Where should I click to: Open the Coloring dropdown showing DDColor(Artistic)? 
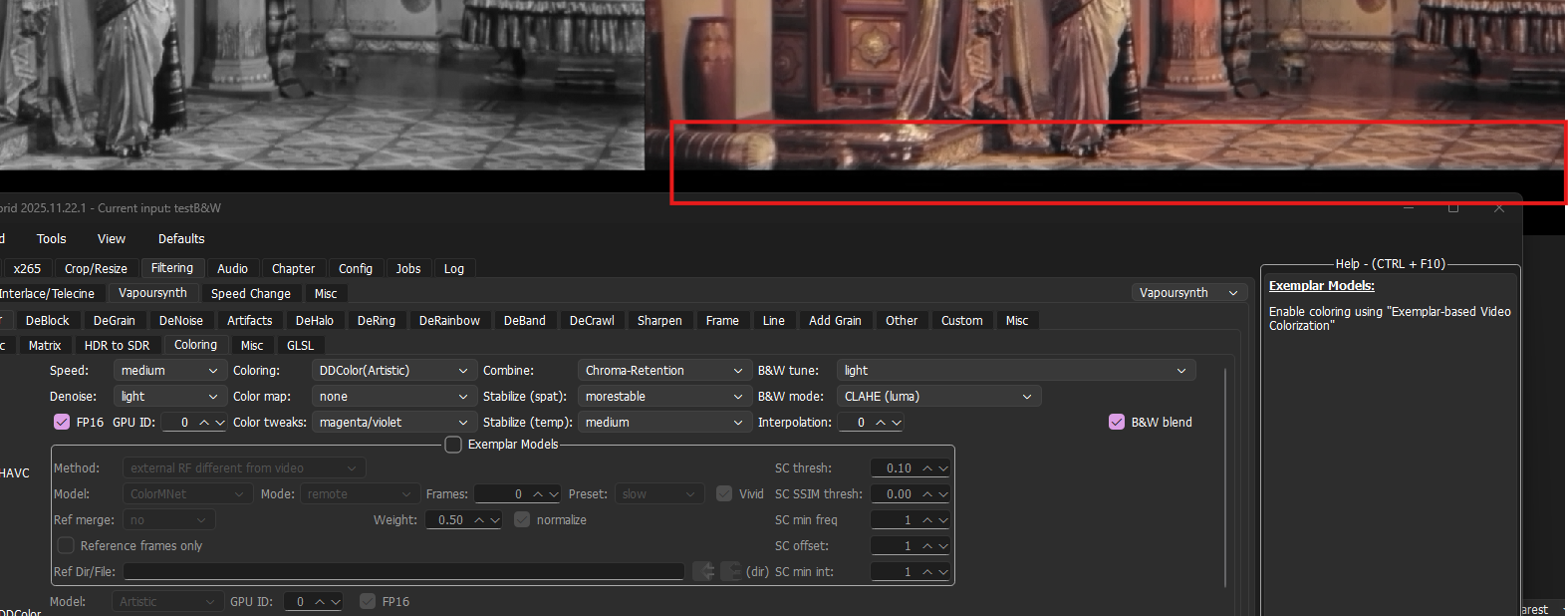(392, 371)
